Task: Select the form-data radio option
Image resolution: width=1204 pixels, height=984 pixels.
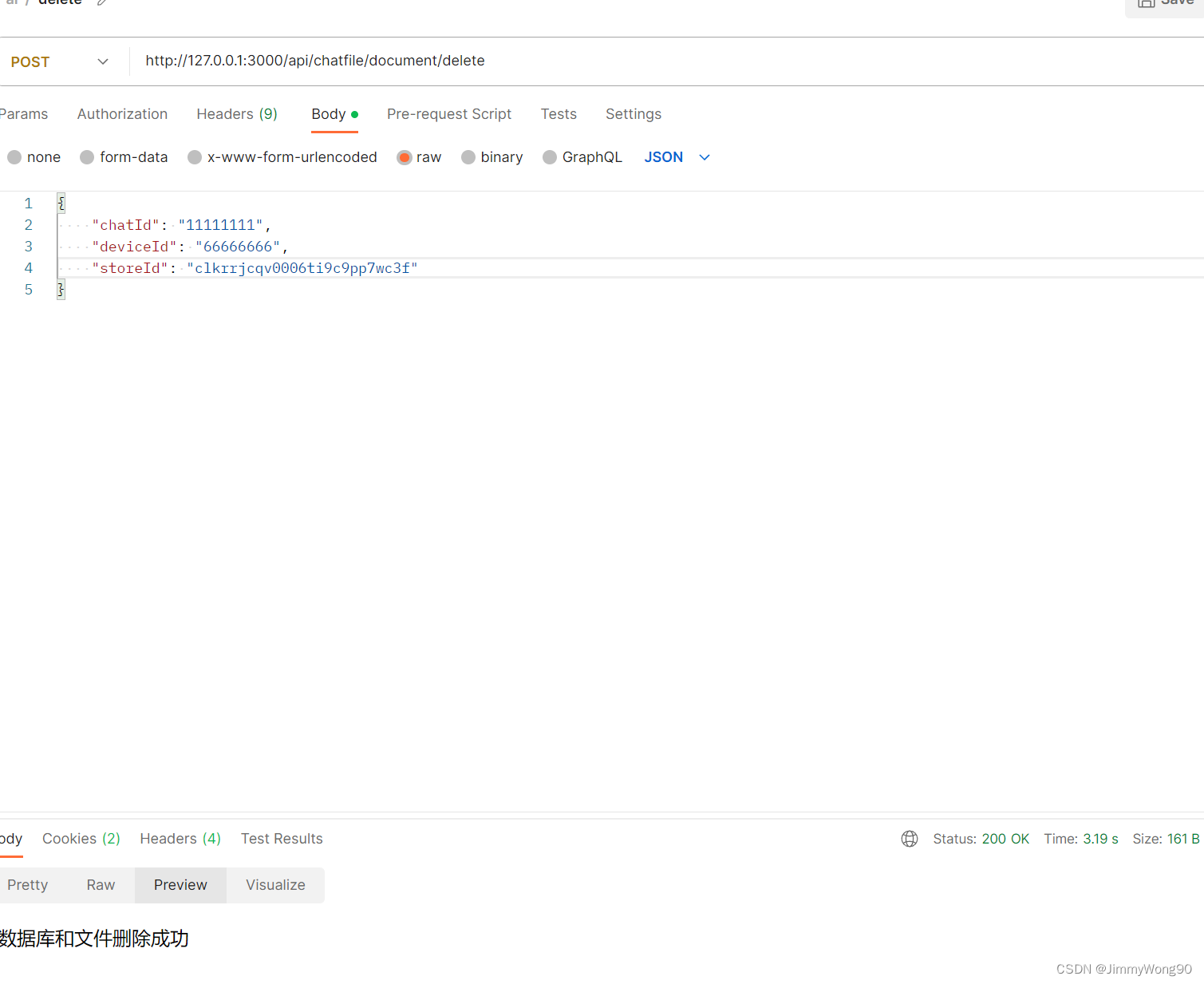Action: tap(87, 157)
